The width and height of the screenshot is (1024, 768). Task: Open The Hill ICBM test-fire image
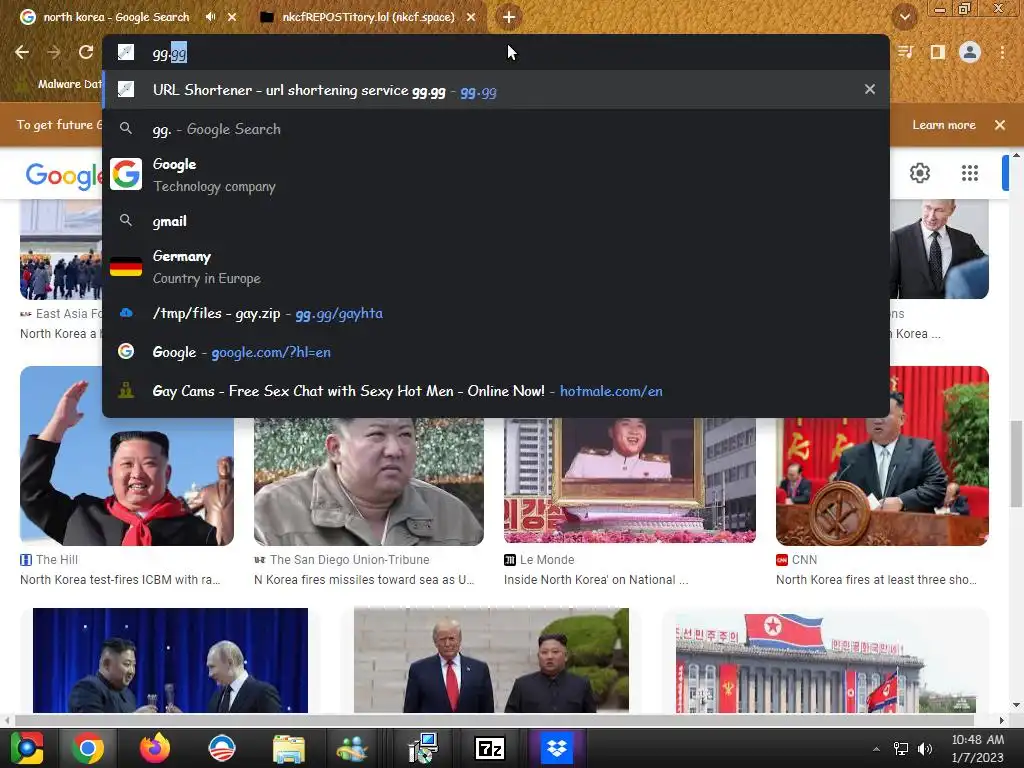127,456
